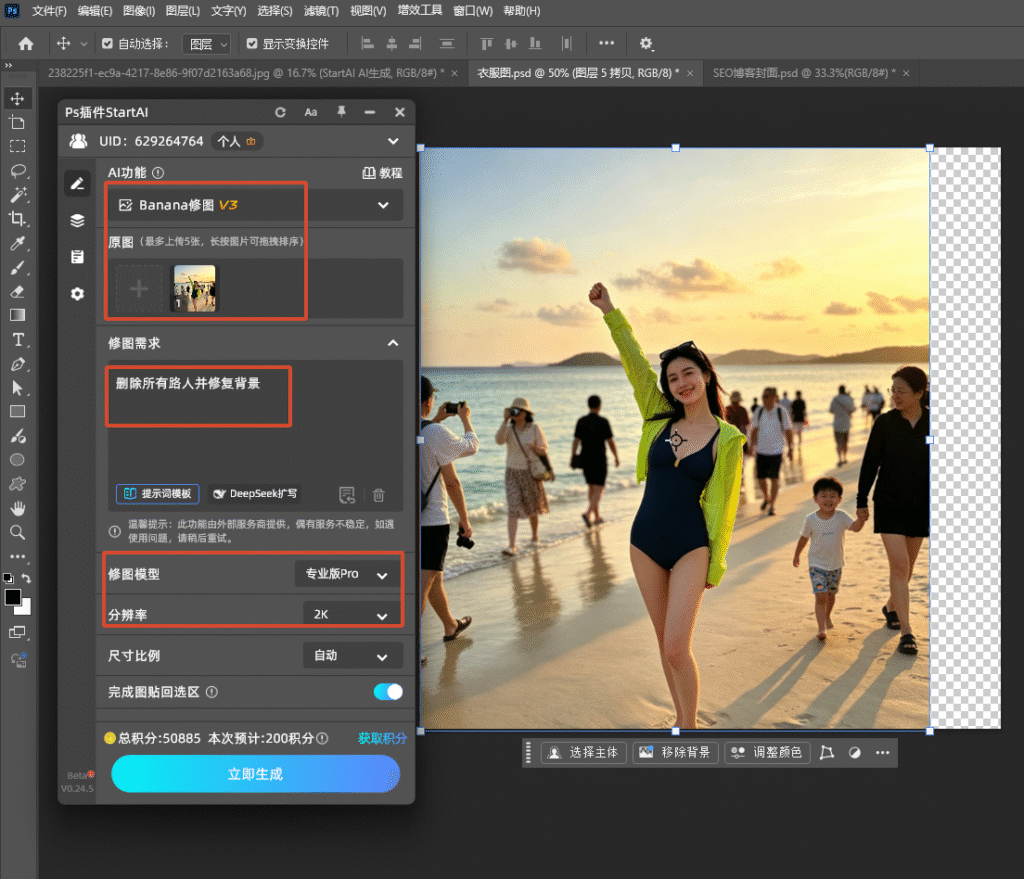Select the Artboard tool
Screen dimensions: 1024x879
(18, 123)
